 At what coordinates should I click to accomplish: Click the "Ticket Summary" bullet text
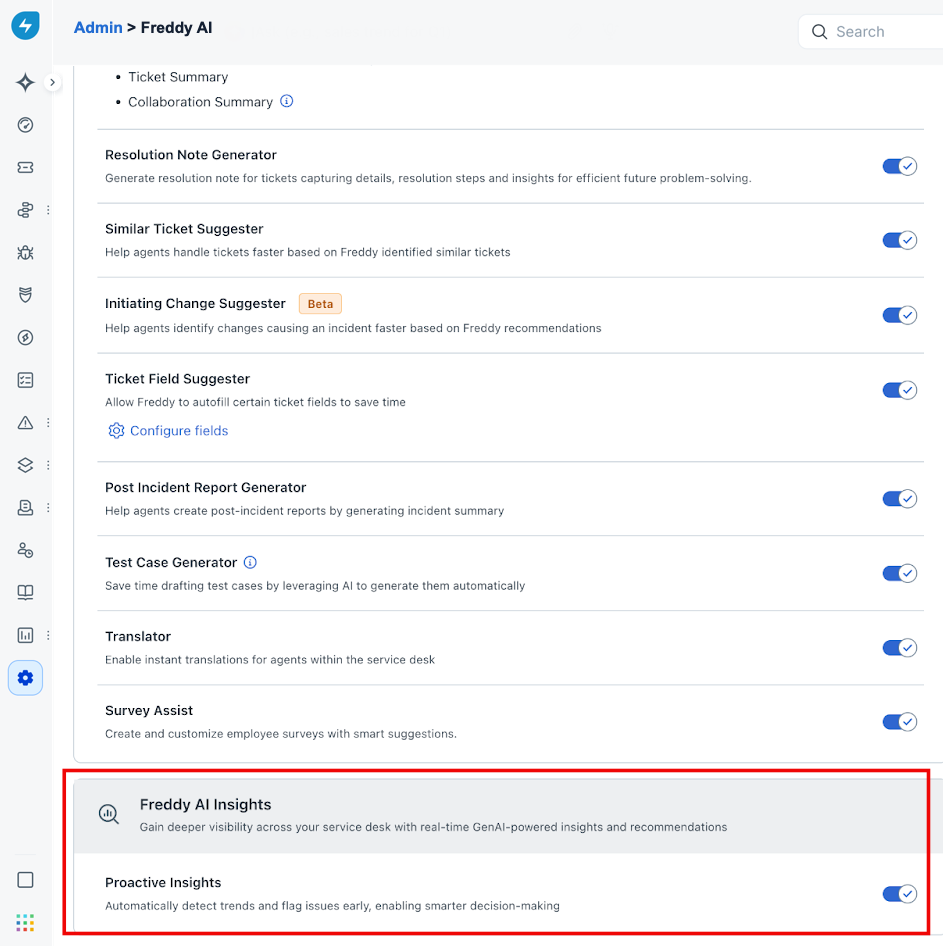click(x=178, y=77)
